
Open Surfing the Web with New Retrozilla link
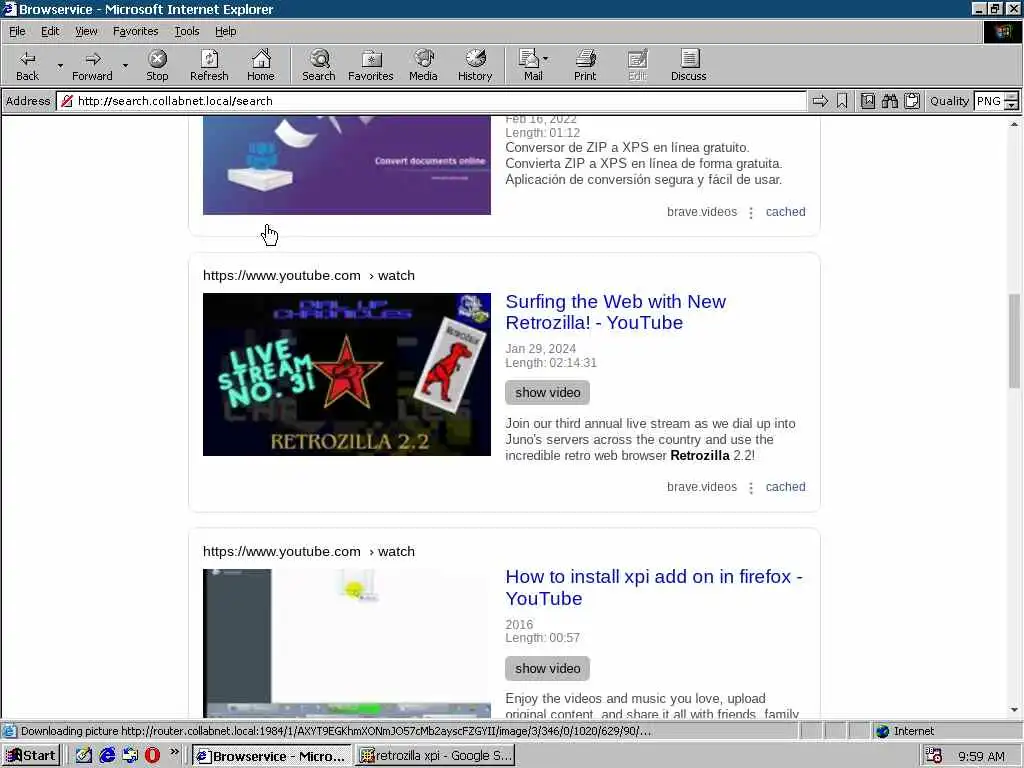point(615,312)
